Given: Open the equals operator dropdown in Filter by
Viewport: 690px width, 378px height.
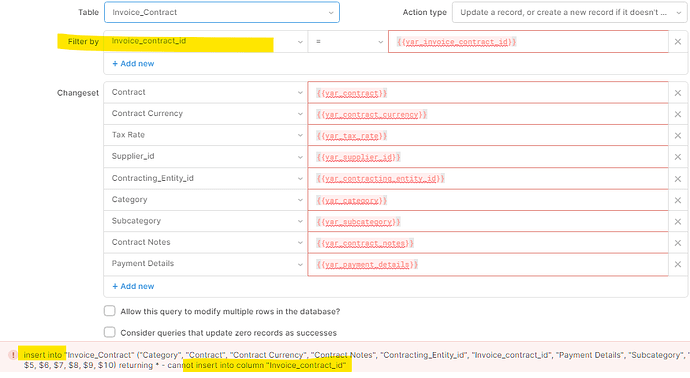Looking at the screenshot, I should pos(348,41).
